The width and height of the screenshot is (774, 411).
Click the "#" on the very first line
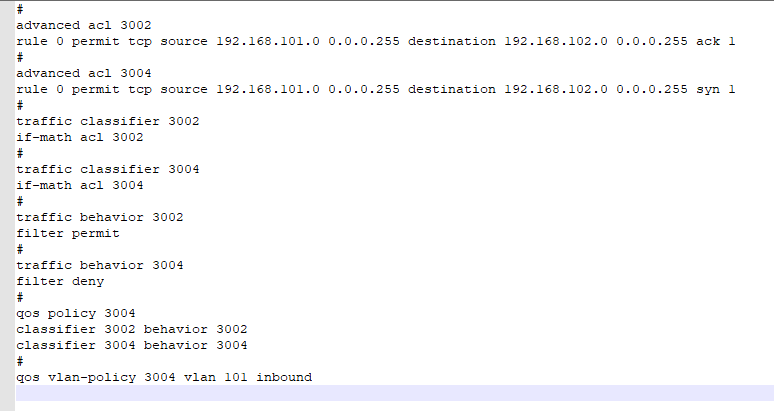click(x=20, y=8)
